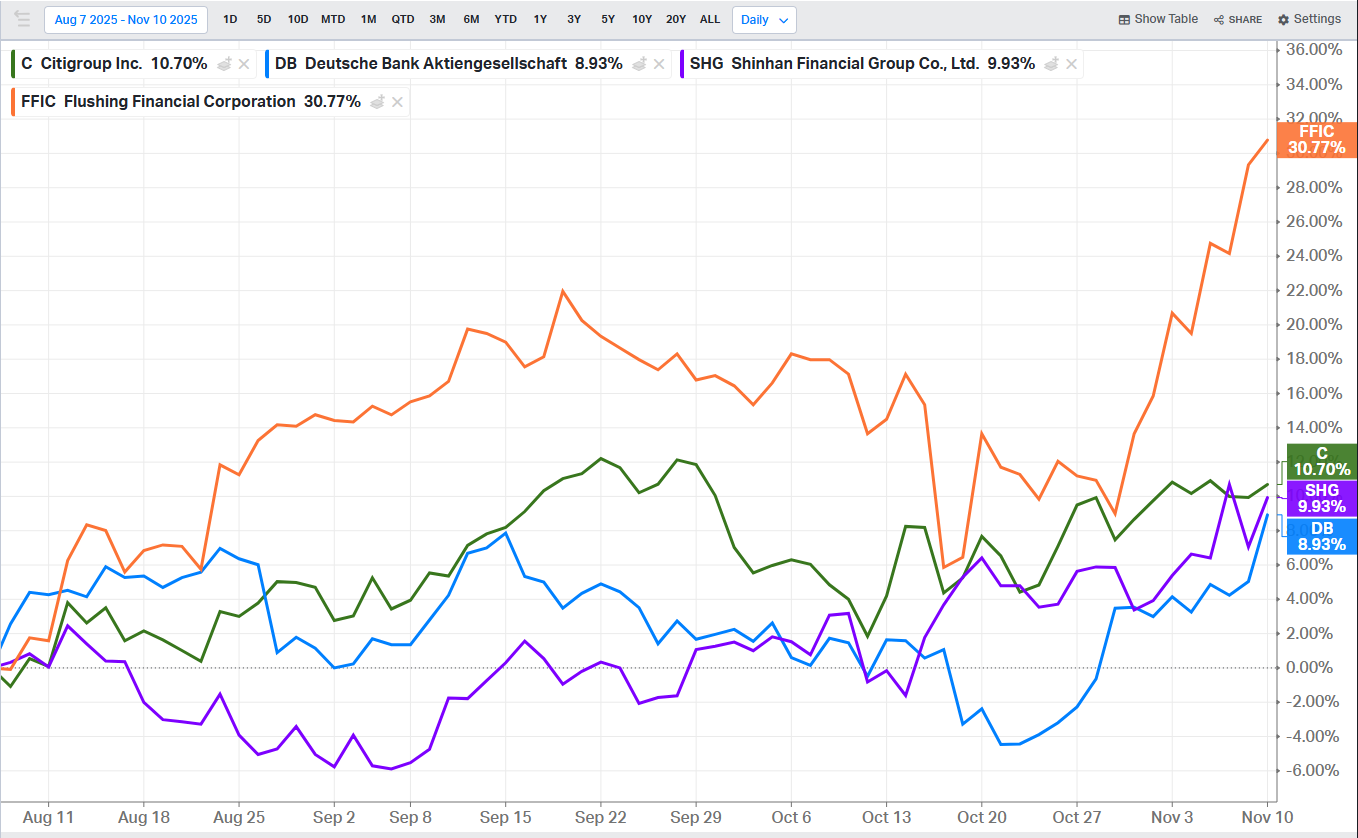Select the 1Y time range
Image resolution: width=1358 pixels, height=838 pixels.
(540, 19)
